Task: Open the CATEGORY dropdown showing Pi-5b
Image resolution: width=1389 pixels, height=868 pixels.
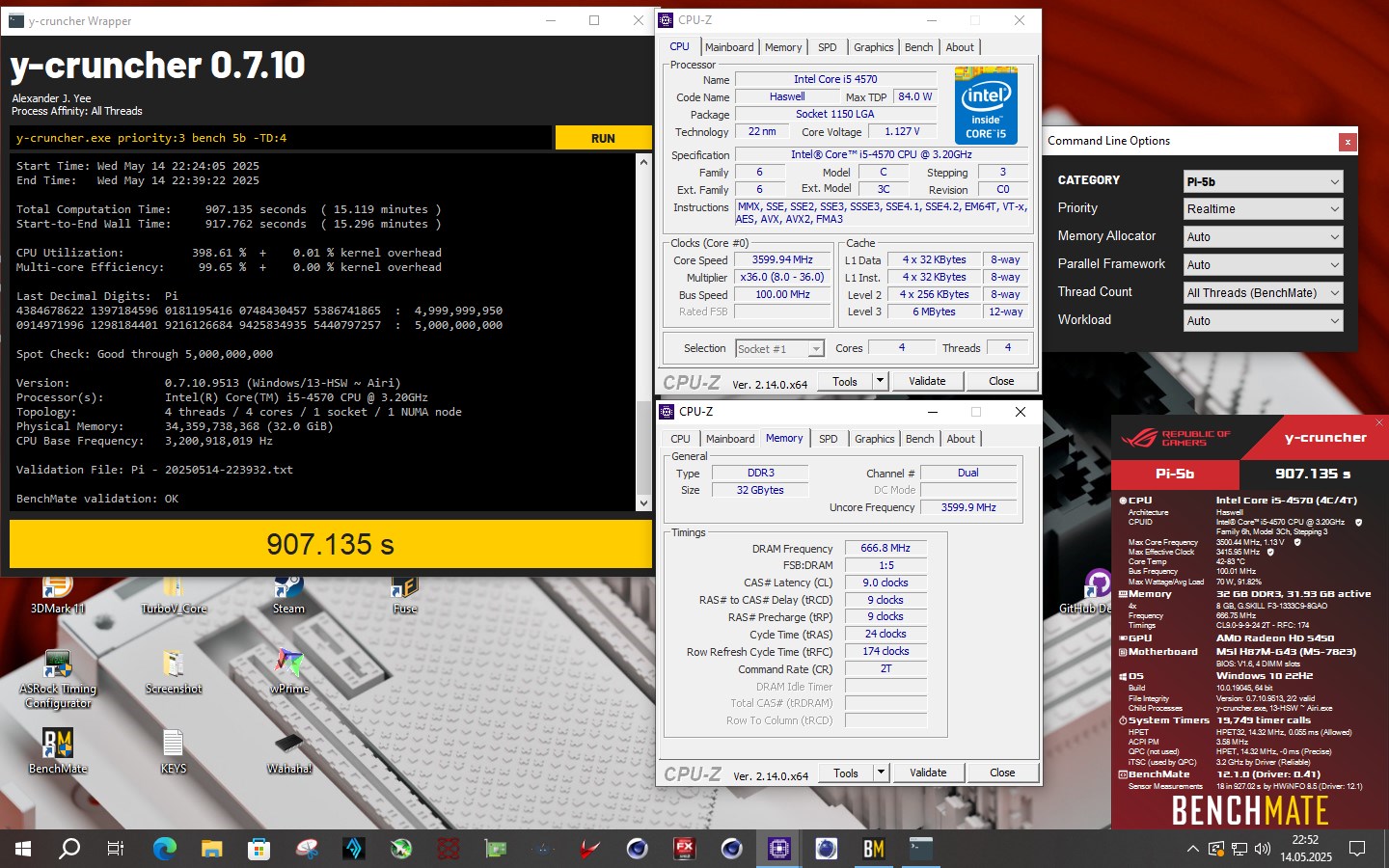Action: pos(1263,181)
